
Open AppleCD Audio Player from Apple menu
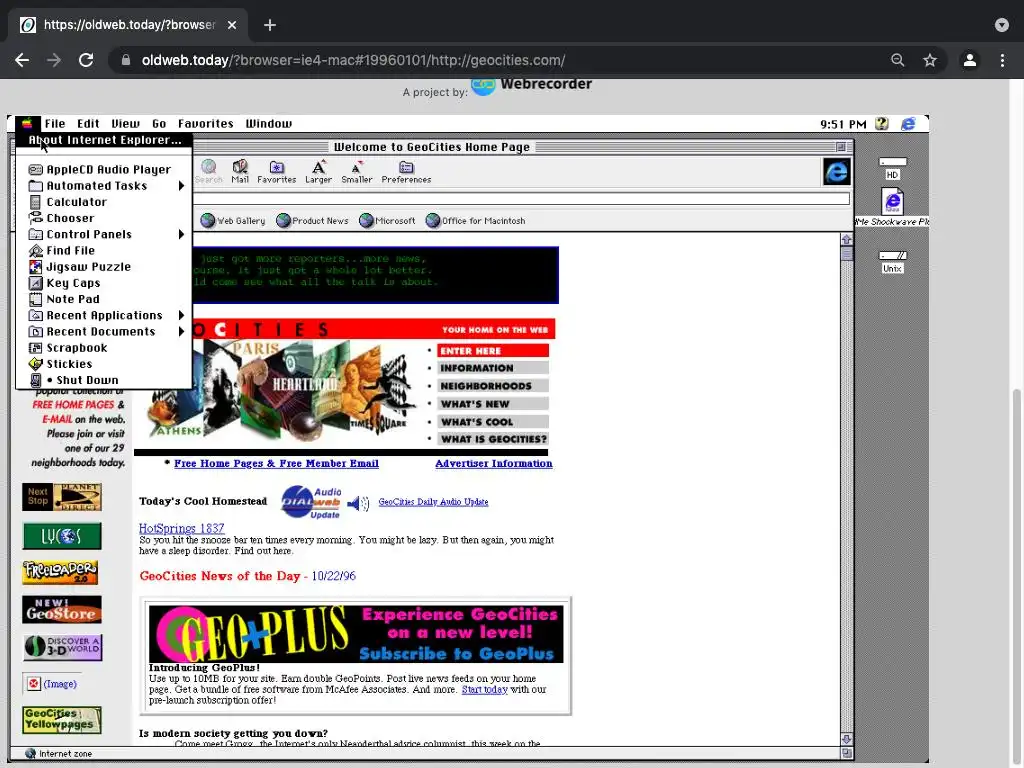pos(104,169)
